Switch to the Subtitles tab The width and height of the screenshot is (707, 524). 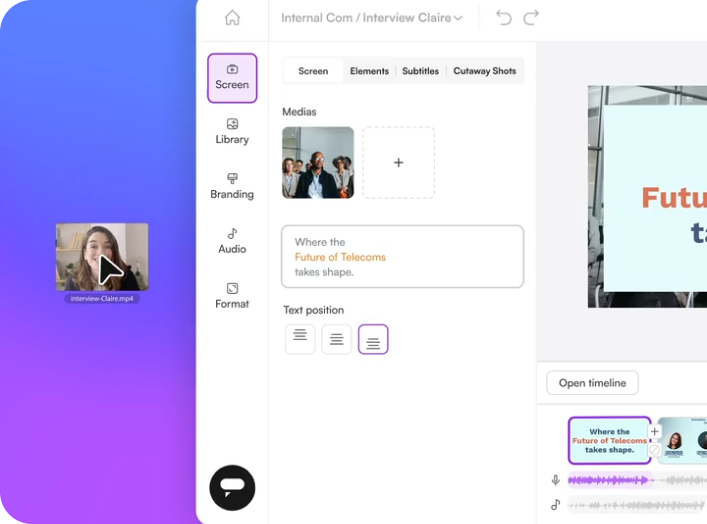420,71
